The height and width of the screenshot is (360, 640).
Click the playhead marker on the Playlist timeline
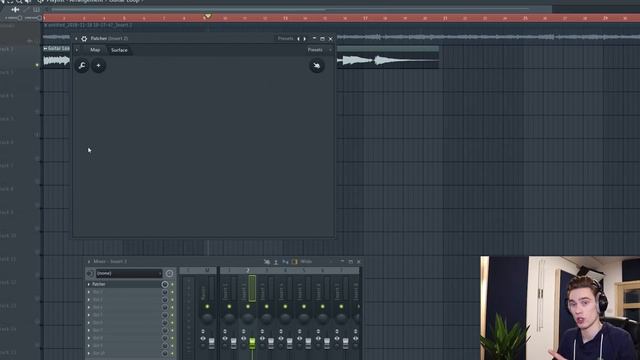point(208,16)
